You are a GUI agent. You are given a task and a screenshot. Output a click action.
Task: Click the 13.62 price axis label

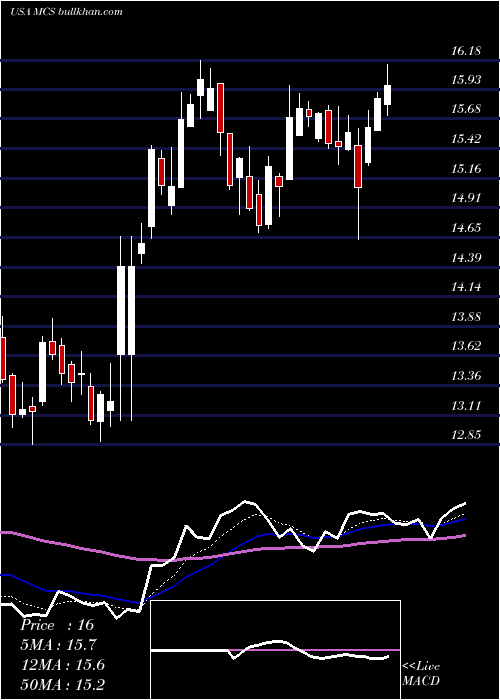pos(466,346)
